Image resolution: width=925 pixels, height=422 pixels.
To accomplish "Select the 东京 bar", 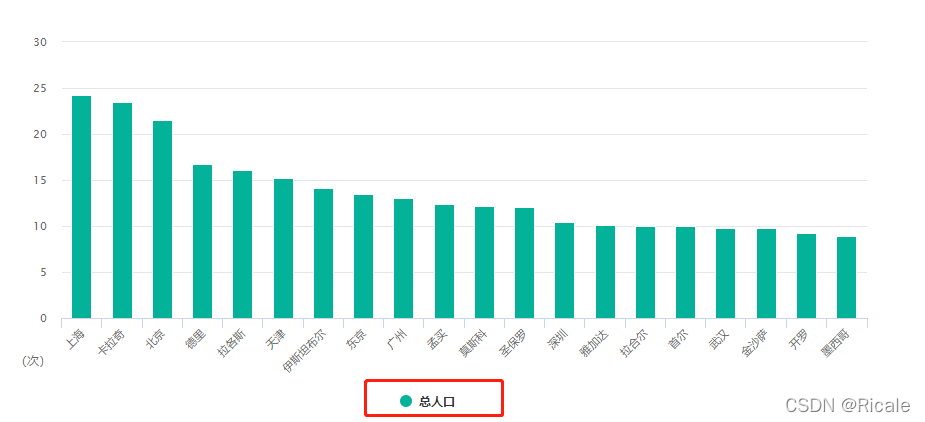I will pyautogui.click(x=363, y=257).
